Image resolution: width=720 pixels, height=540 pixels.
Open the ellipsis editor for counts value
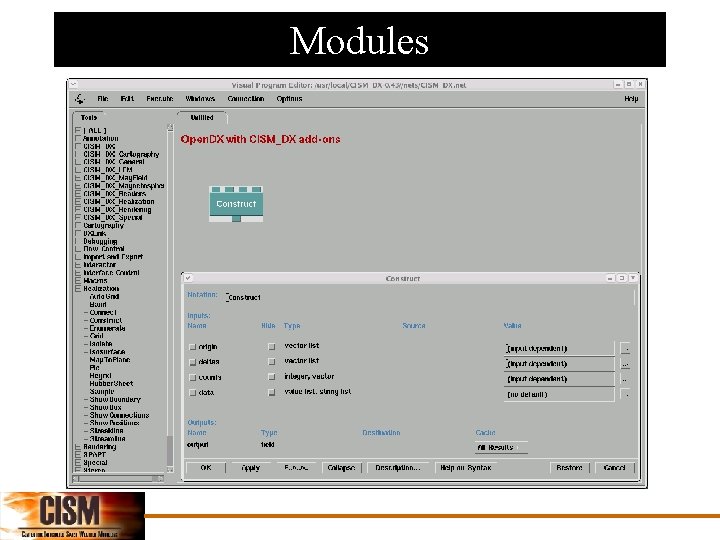click(x=625, y=379)
